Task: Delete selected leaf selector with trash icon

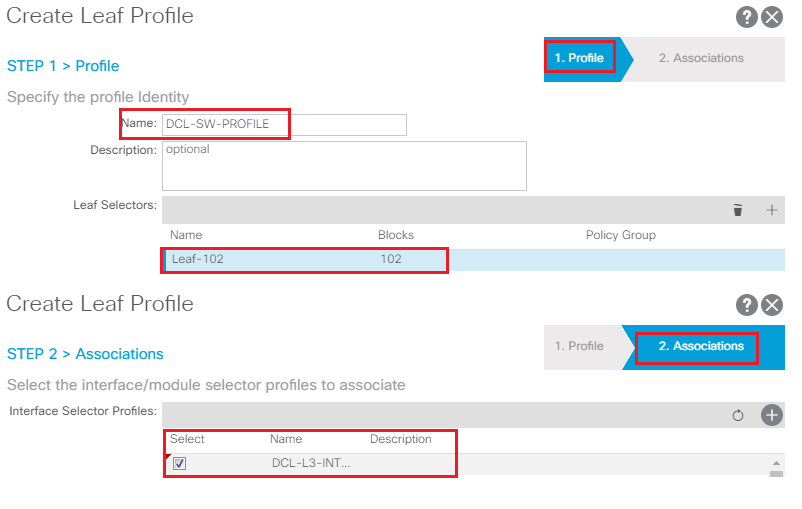Action: click(738, 210)
